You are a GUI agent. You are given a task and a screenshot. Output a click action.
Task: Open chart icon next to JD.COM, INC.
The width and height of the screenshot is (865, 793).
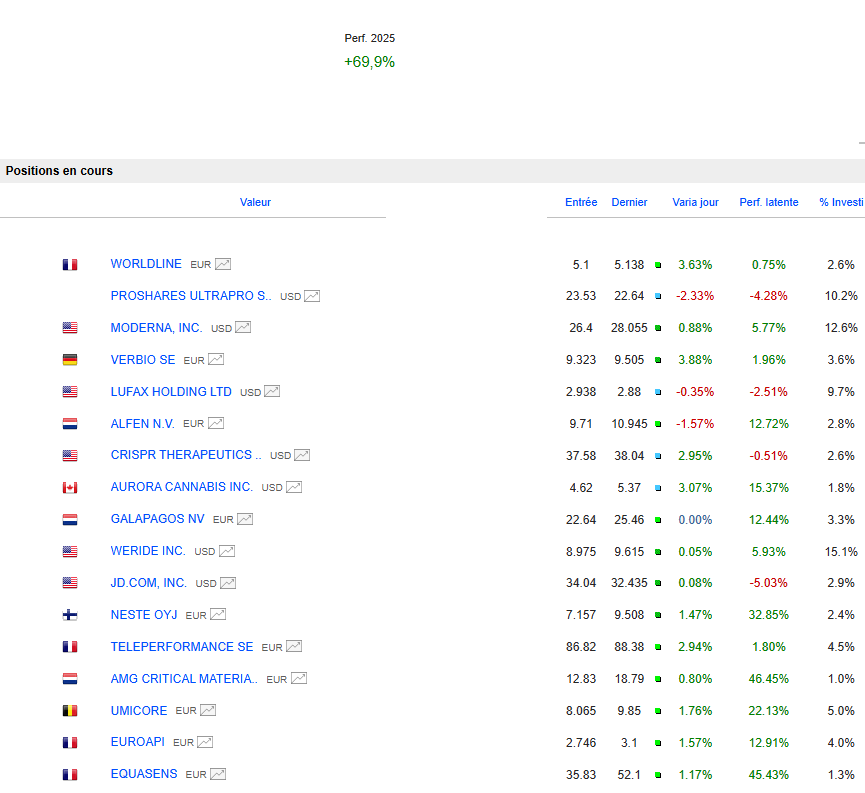click(x=228, y=583)
